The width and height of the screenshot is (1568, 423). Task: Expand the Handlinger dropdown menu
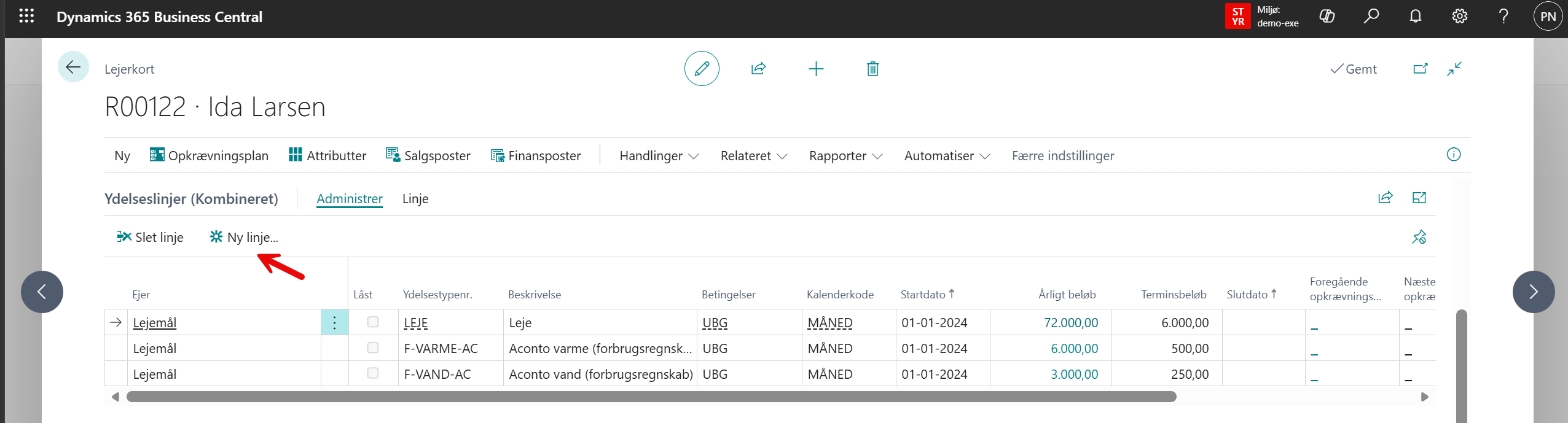[659, 156]
